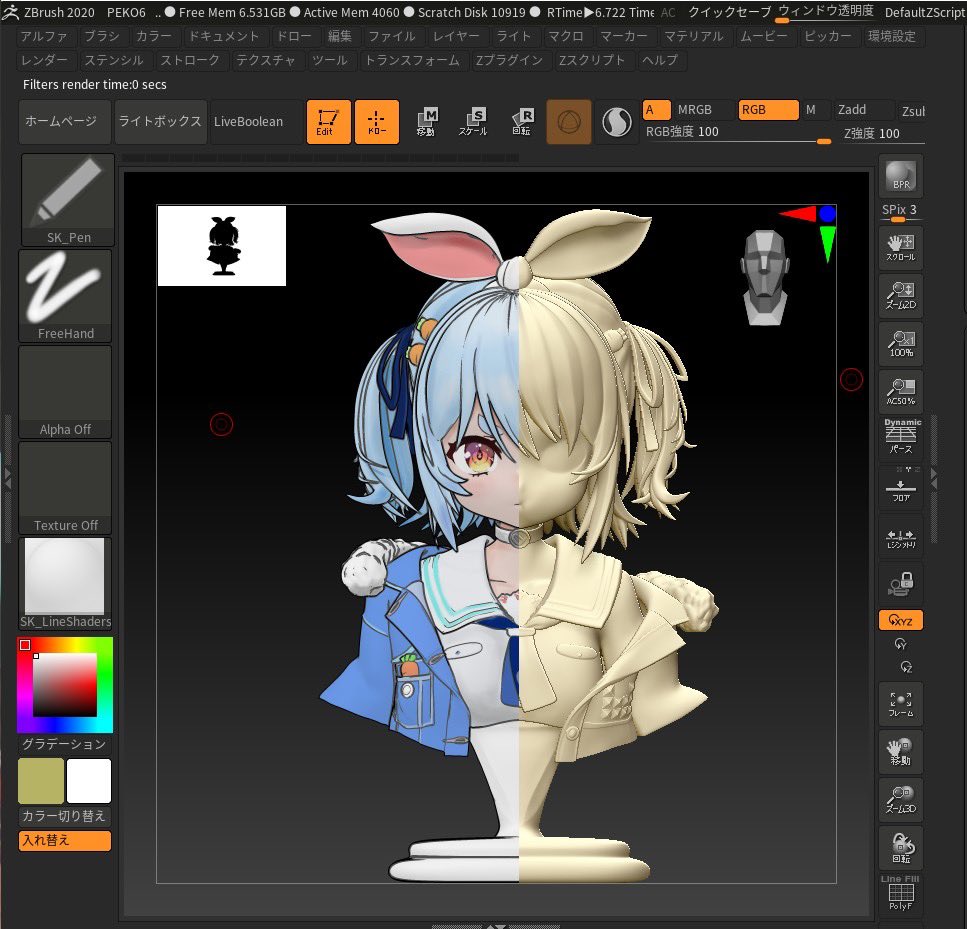967x929 pixels.
Task: Toggle the Gizmo 3D button
Action: pyautogui.click(x=569, y=122)
